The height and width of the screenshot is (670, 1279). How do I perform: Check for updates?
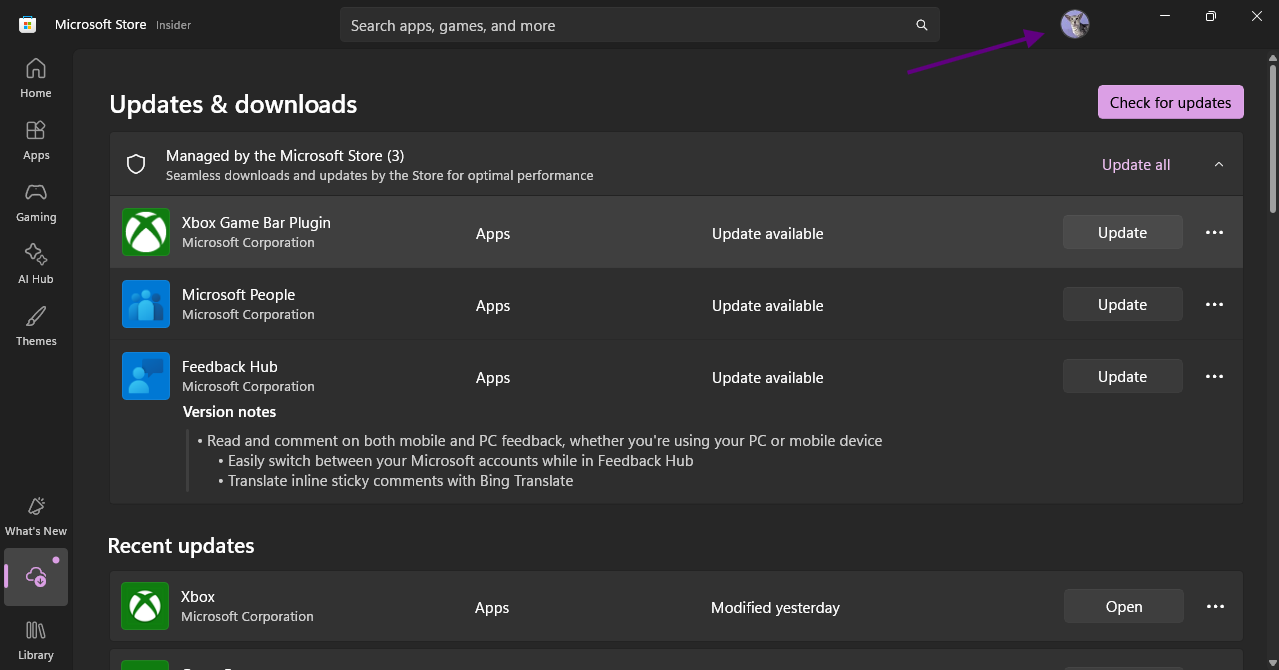(1170, 102)
